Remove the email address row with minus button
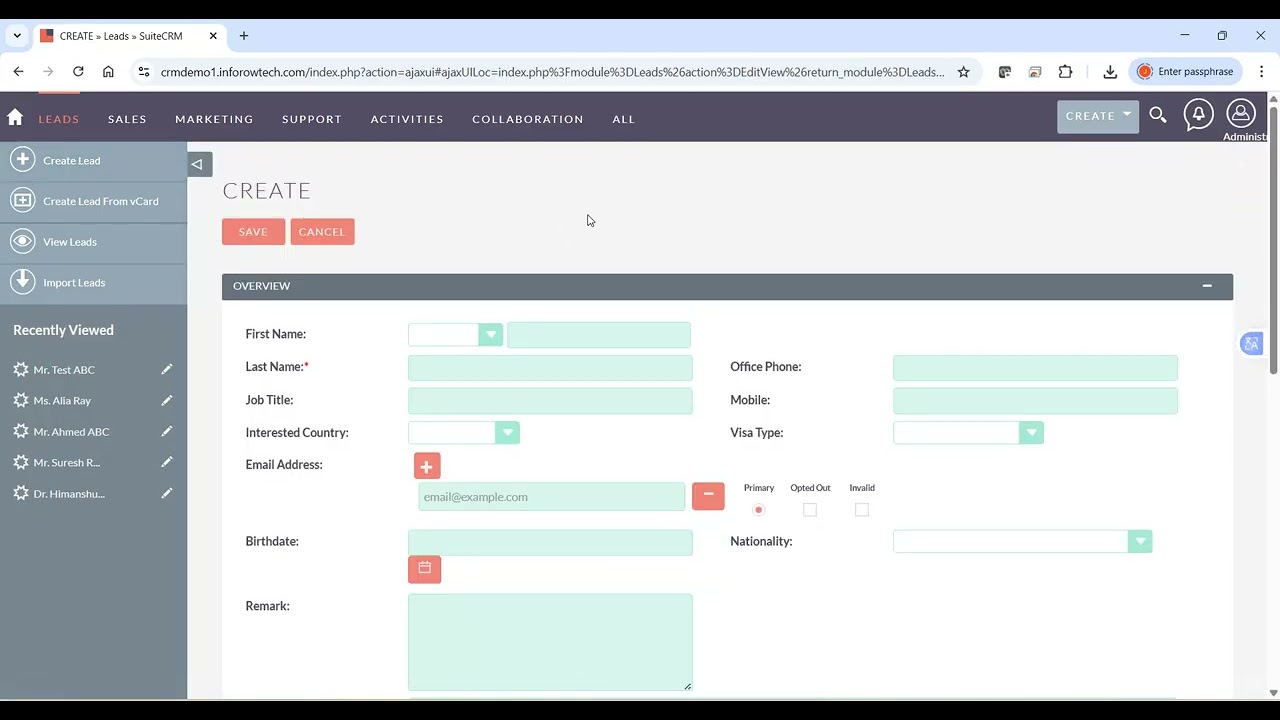This screenshot has height=720, width=1280. point(708,496)
